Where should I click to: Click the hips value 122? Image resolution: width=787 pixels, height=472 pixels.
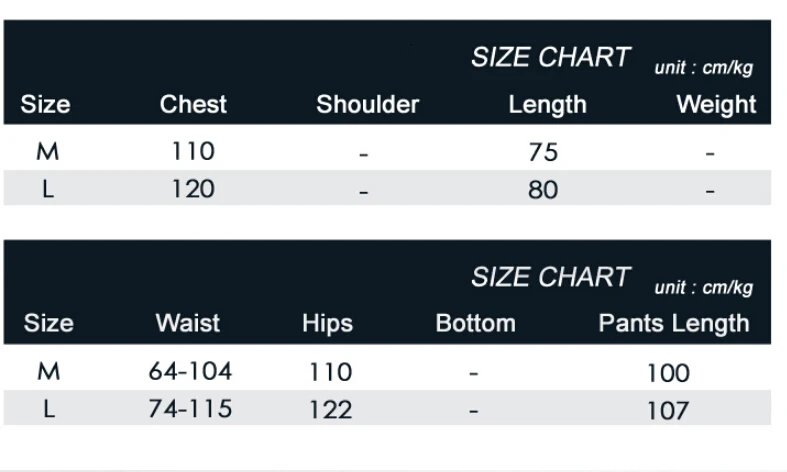click(x=330, y=409)
